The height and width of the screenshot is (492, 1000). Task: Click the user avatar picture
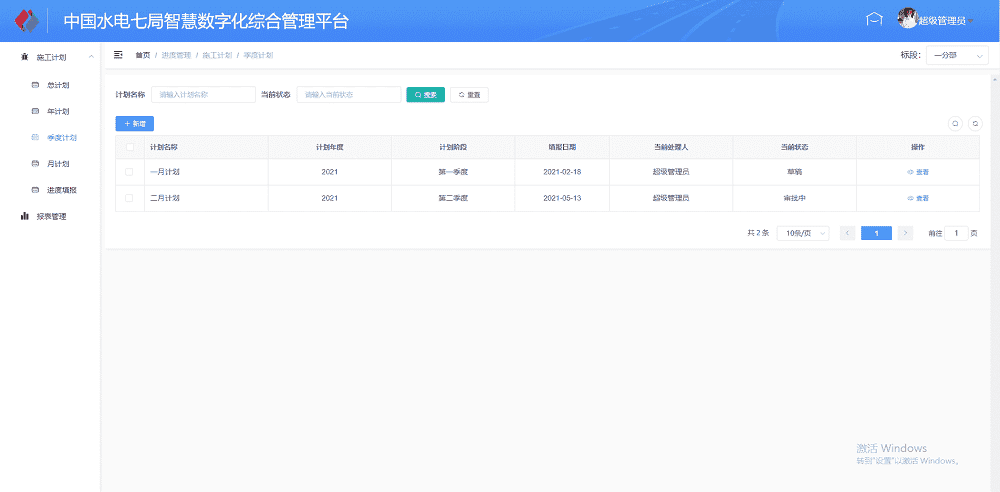907,19
